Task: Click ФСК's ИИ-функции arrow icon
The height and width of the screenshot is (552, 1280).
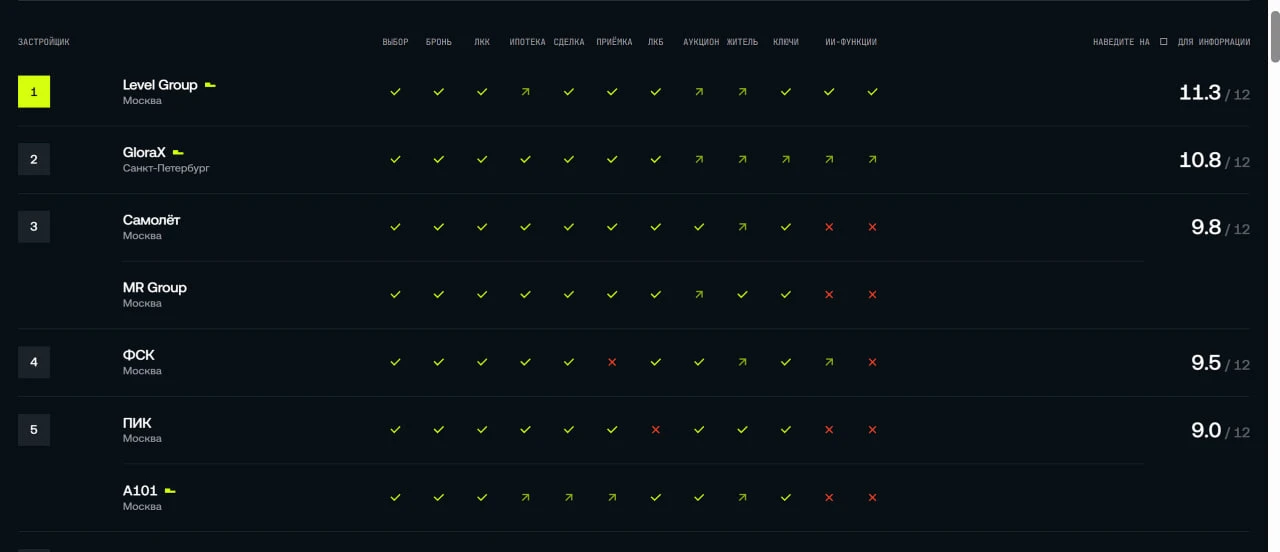Action: tap(829, 362)
